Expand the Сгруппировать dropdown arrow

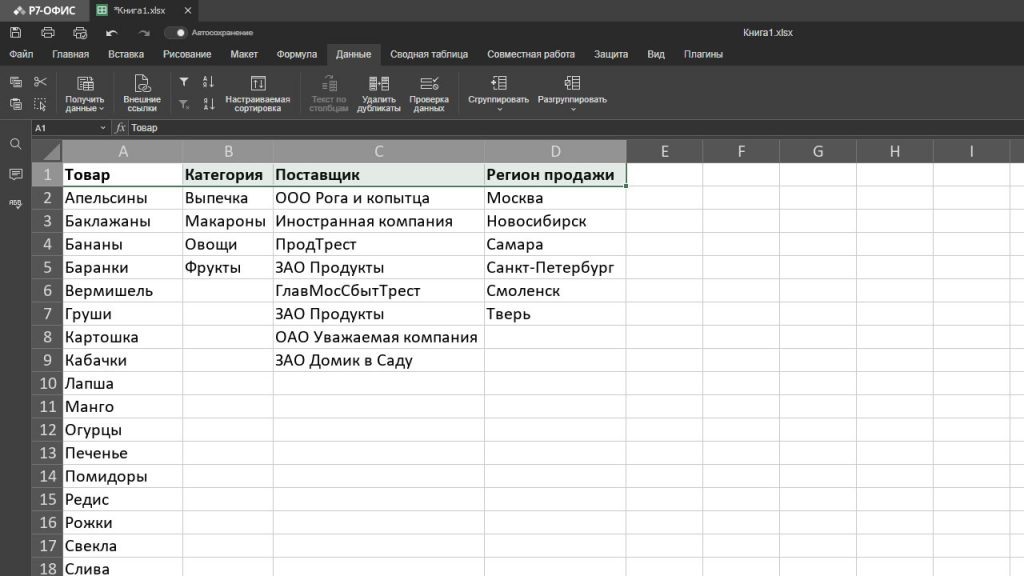coord(500,110)
